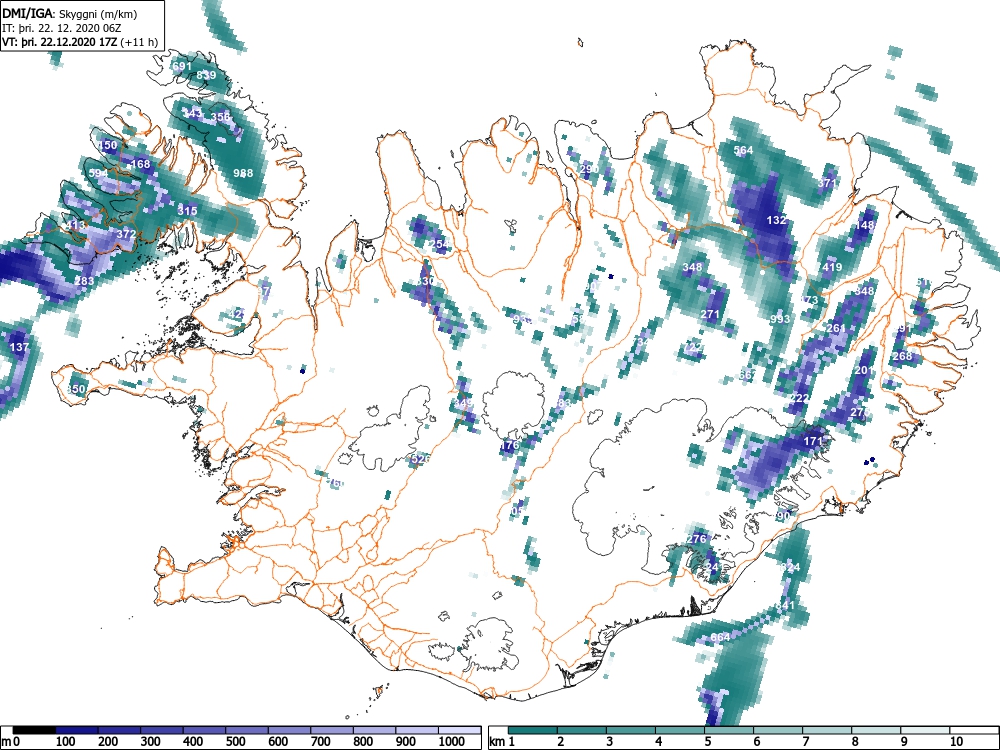Click the 222 visibility value
Viewport: 1000px width, 750px height.
click(x=799, y=398)
